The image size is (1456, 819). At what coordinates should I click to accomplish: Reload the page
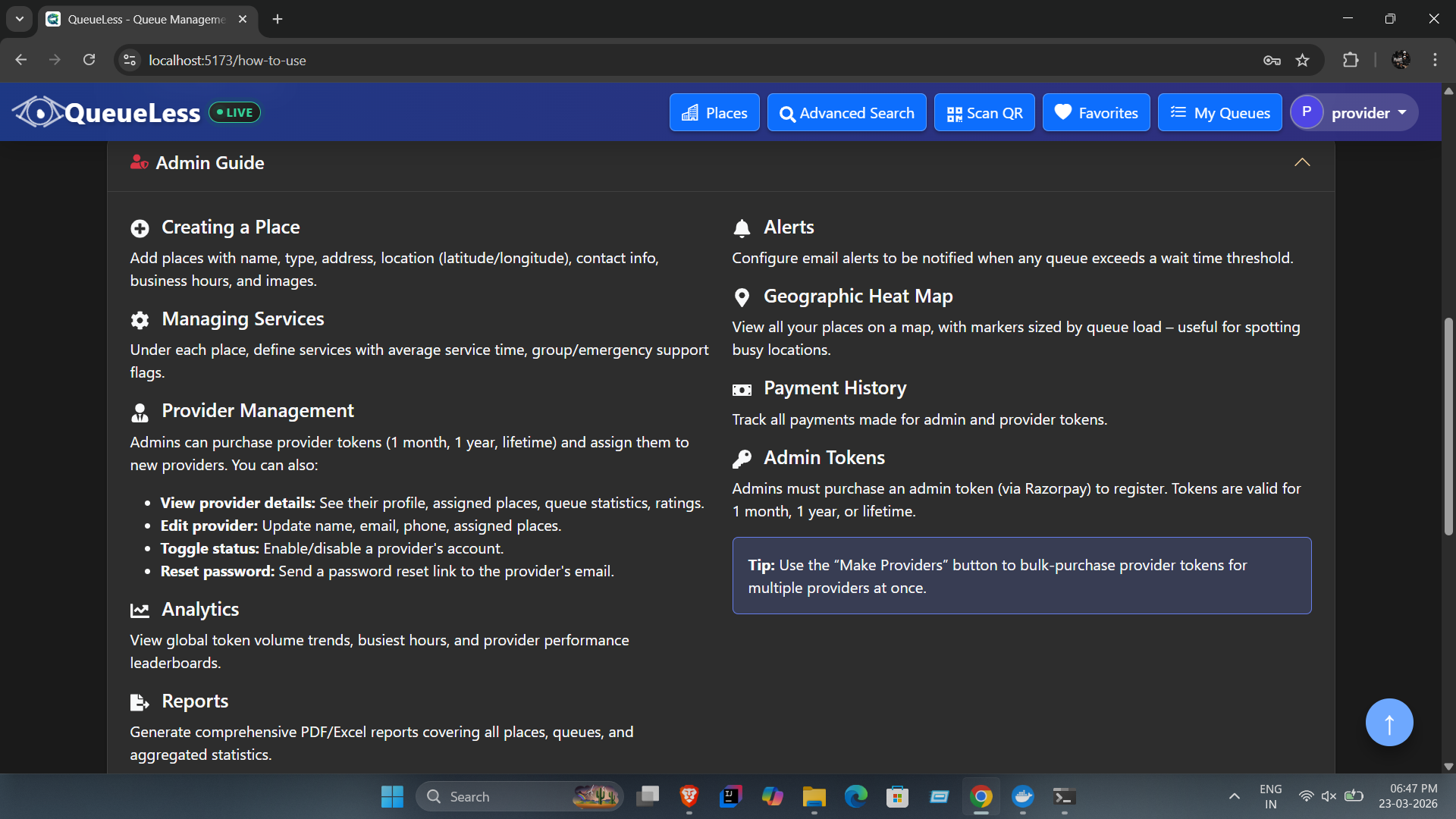(89, 60)
